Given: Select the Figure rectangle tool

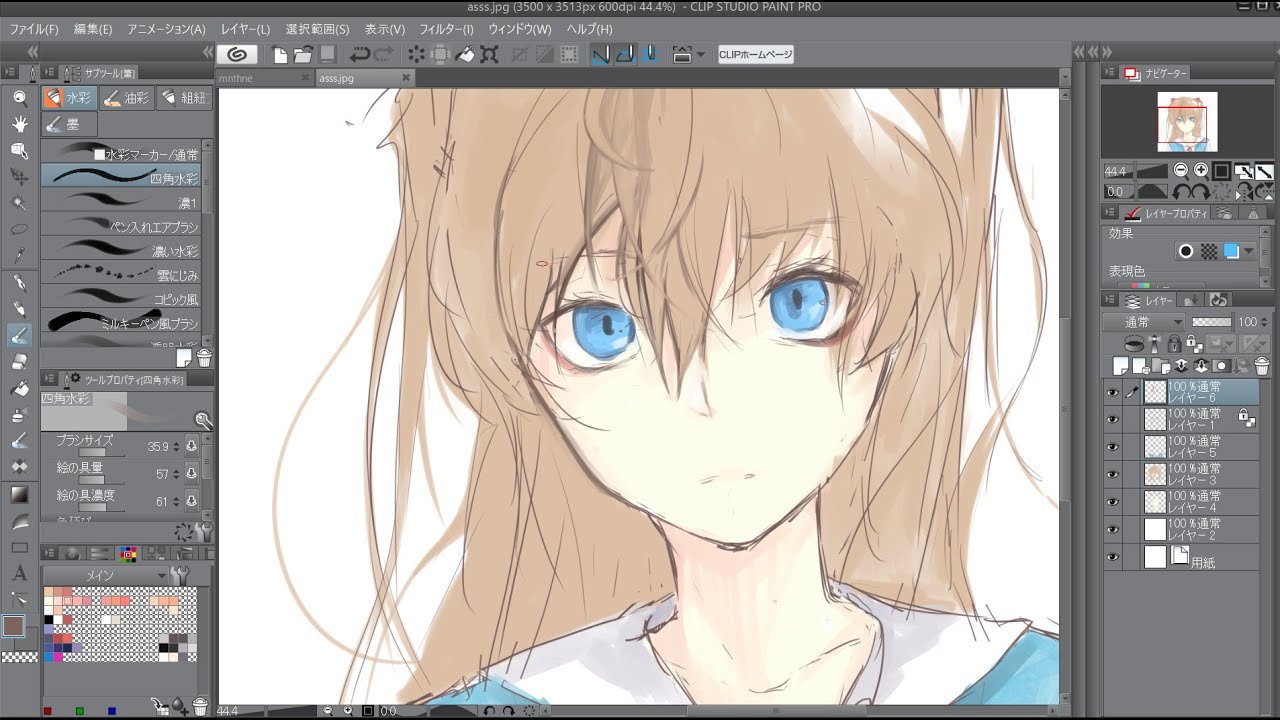Looking at the screenshot, I should pos(19,547).
